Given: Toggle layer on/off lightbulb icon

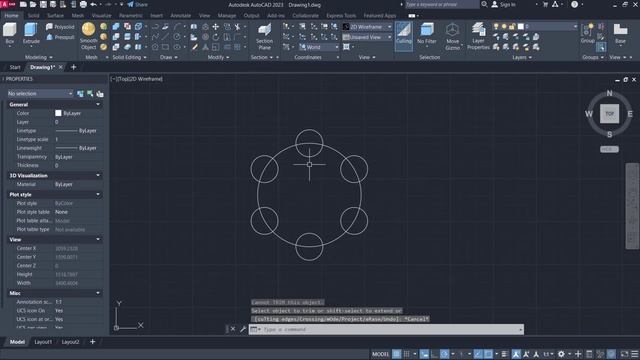Looking at the screenshot, I should pos(496,27).
